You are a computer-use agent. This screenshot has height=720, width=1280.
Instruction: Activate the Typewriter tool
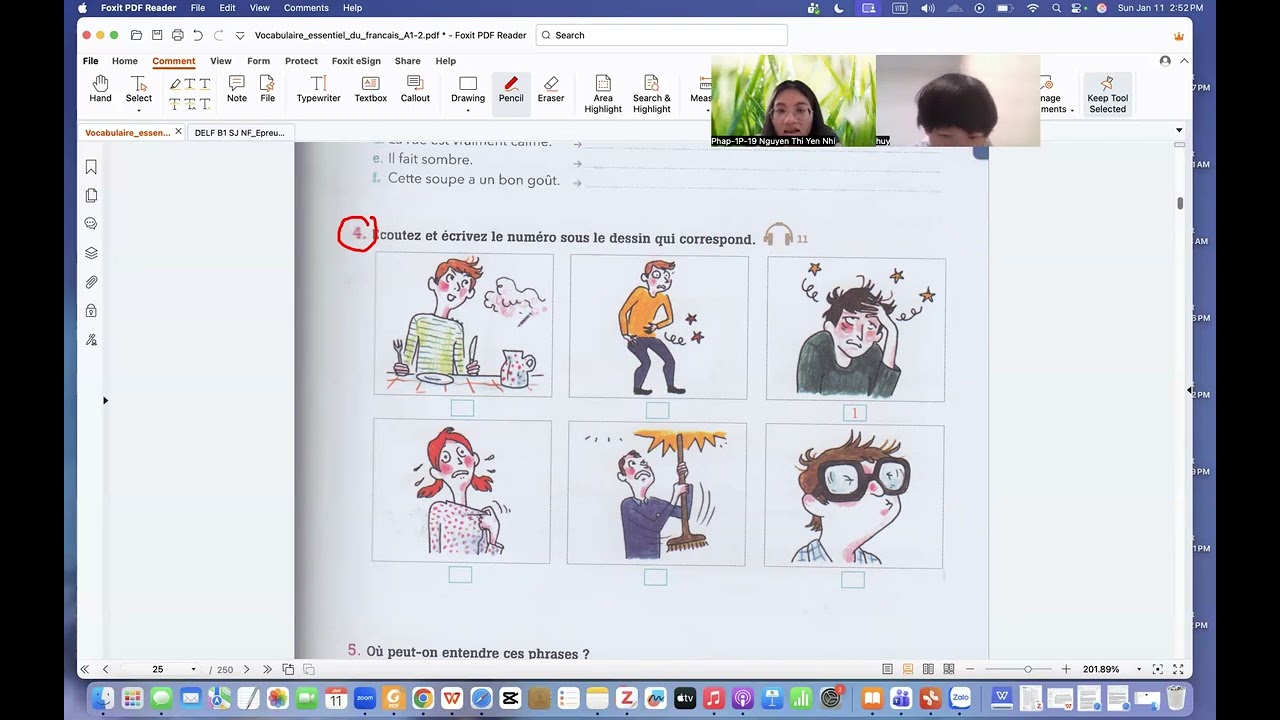[318, 89]
